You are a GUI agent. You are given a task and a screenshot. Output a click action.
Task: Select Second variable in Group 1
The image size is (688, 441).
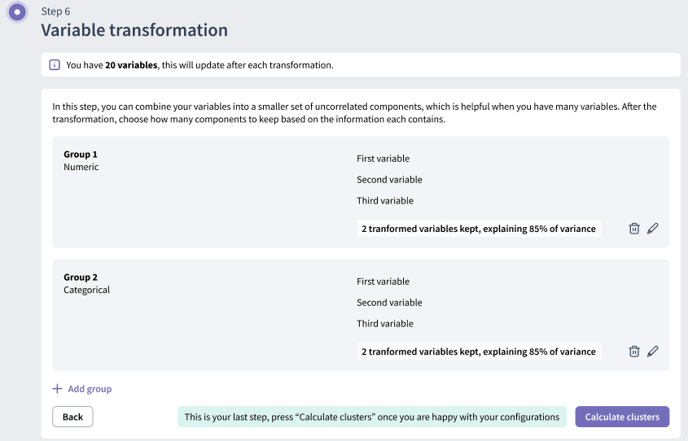coord(389,180)
